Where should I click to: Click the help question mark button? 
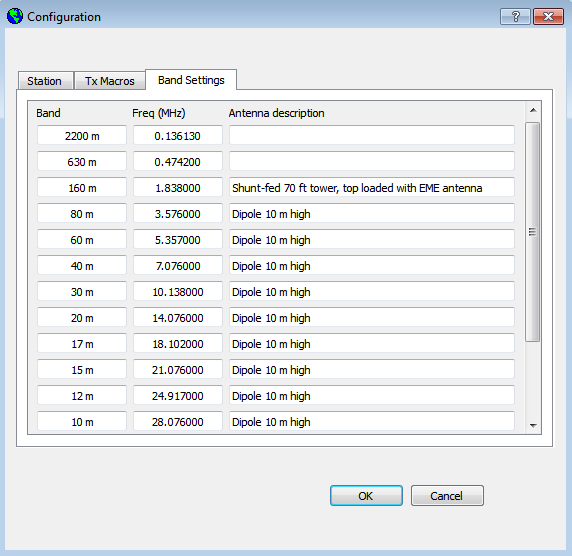[x=515, y=17]
